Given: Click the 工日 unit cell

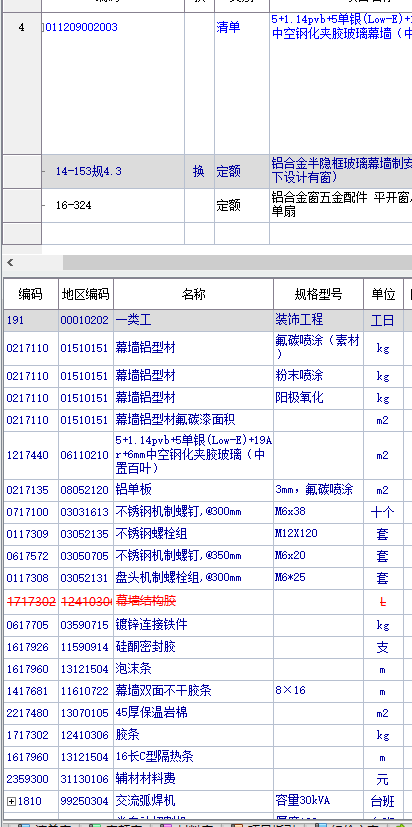Looking at the screenshot, I should (x=383, y=320).
